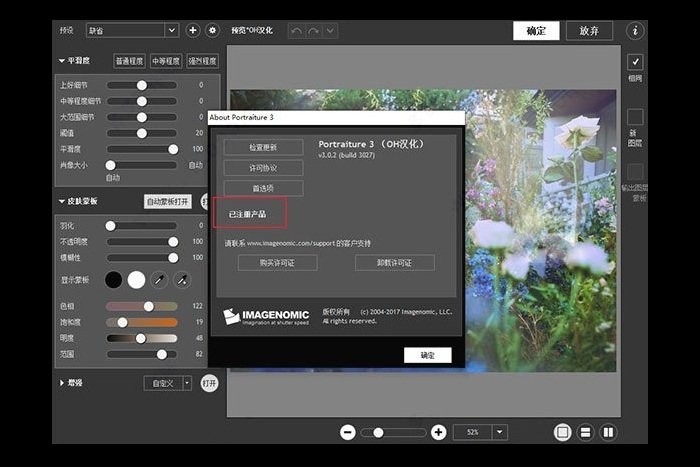Click the zoom in plus icon
Image resolution: width=700 pixels, height=467 pixels.
(438, 432)
